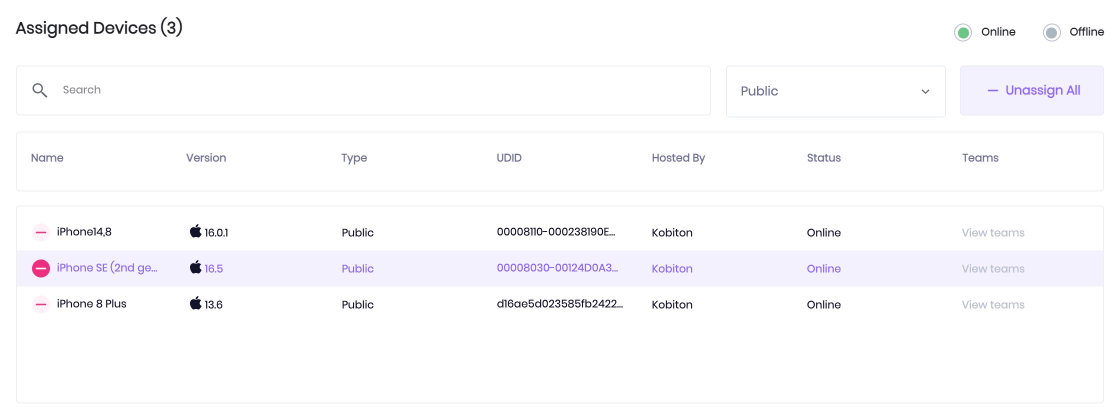Image resolution: width=1120 pixels, height=407 pixels.
Task: Click the Unassign All button
Action: [1032, 91]
